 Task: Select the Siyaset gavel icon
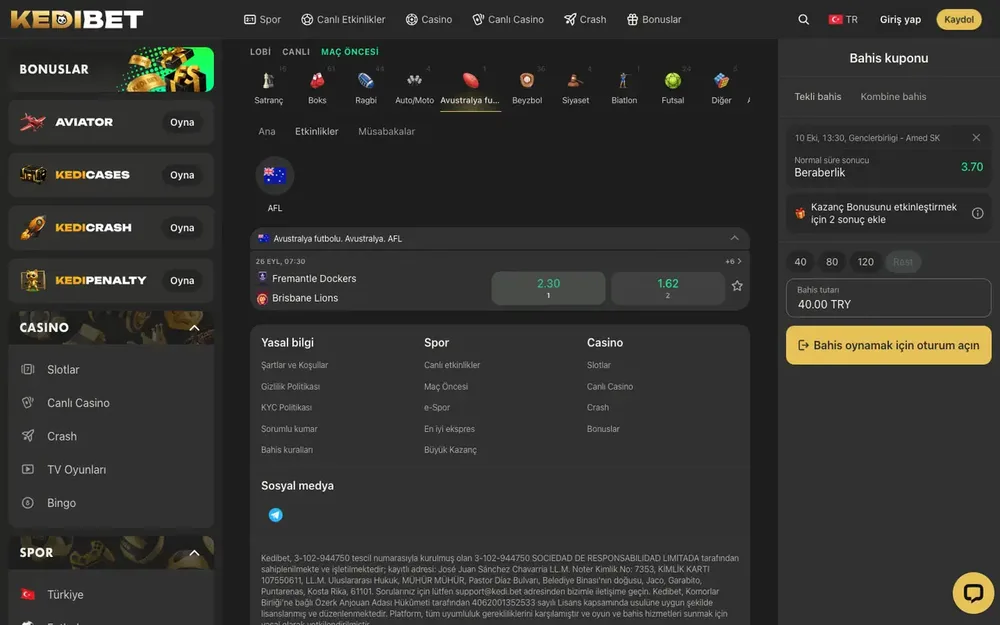coord(575,80)
